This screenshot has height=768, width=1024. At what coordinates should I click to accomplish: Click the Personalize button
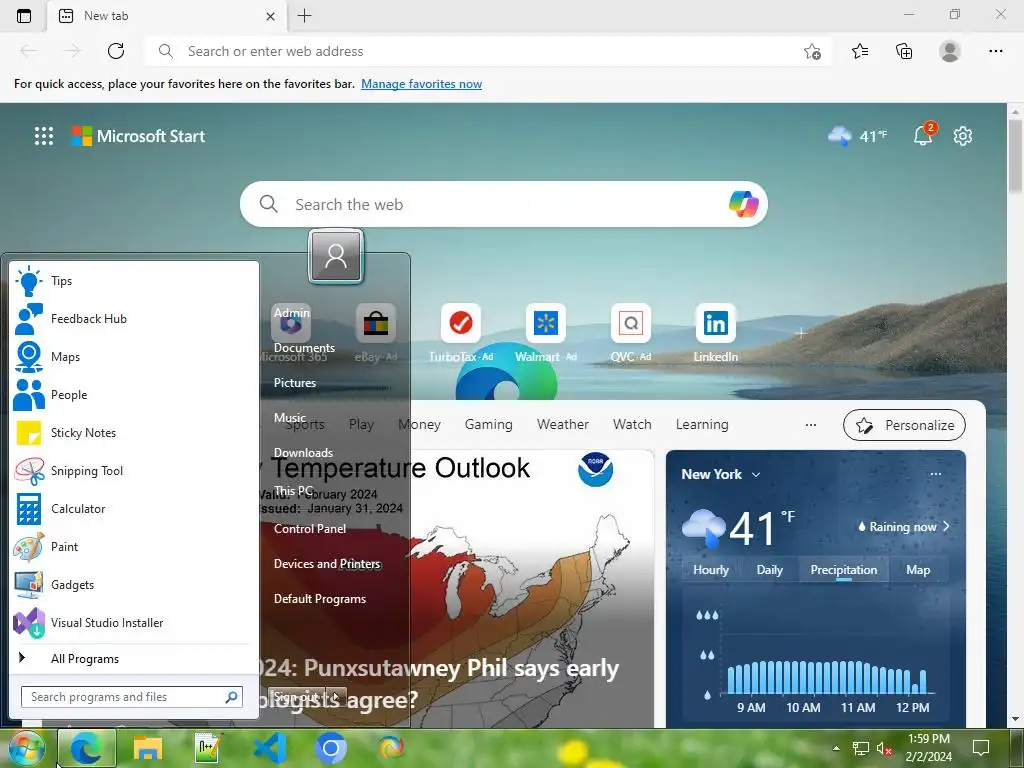(x=904, y=425)
